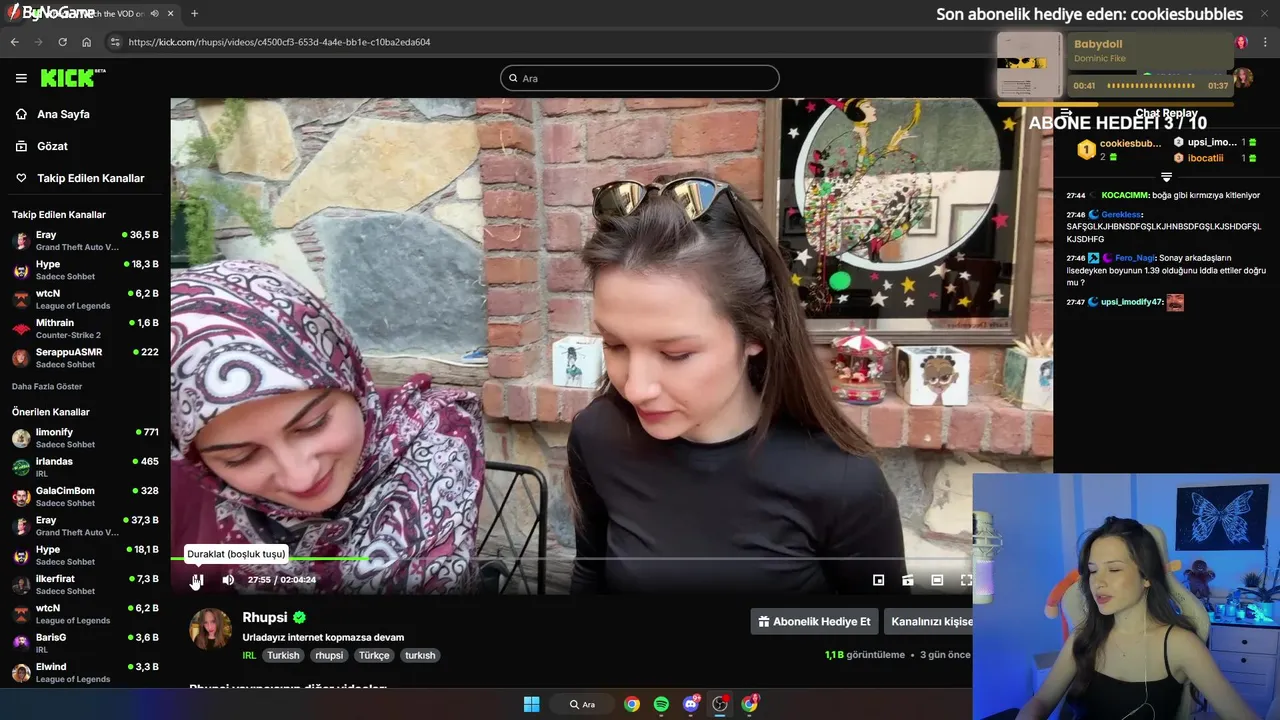This screenshot has width=1280, height=720.
Task: Open Rhupsi streamer profile avatar
Action: click(210, 629)
